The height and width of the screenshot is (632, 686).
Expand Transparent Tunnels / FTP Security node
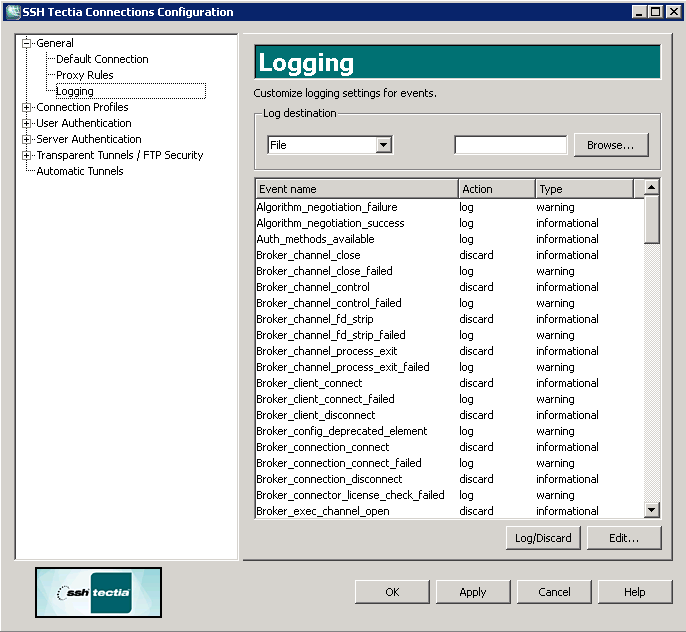click(x=27, y=155)
